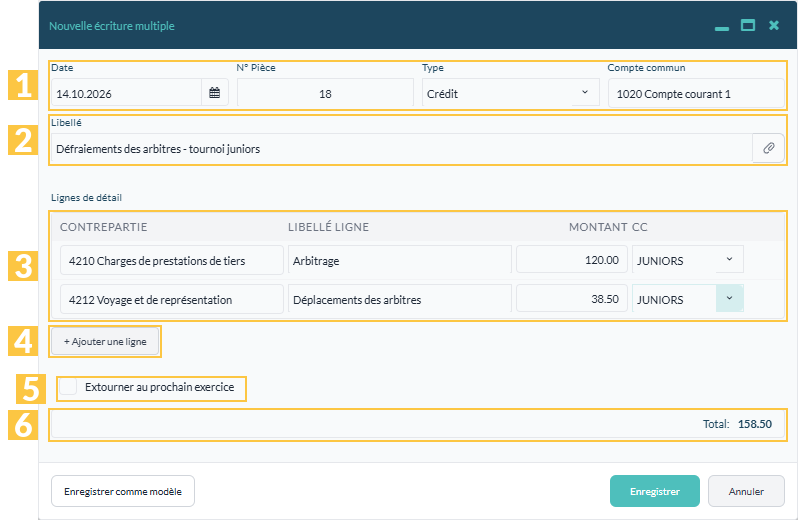Edit the Arbitrage line label field

pyautogui.click(x=400, y=261)
